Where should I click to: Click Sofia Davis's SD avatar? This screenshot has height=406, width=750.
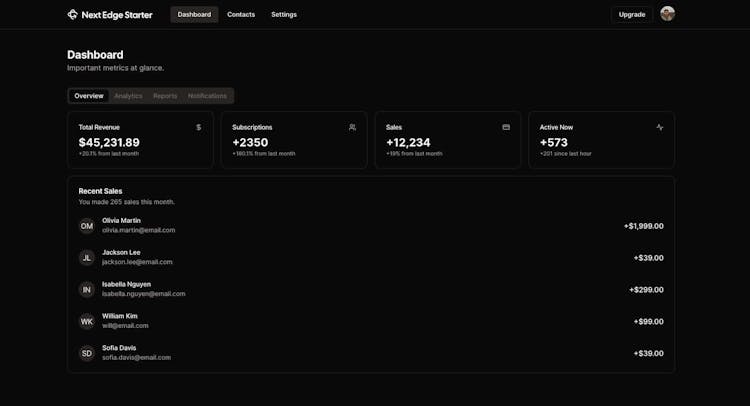tap(87, 353)
